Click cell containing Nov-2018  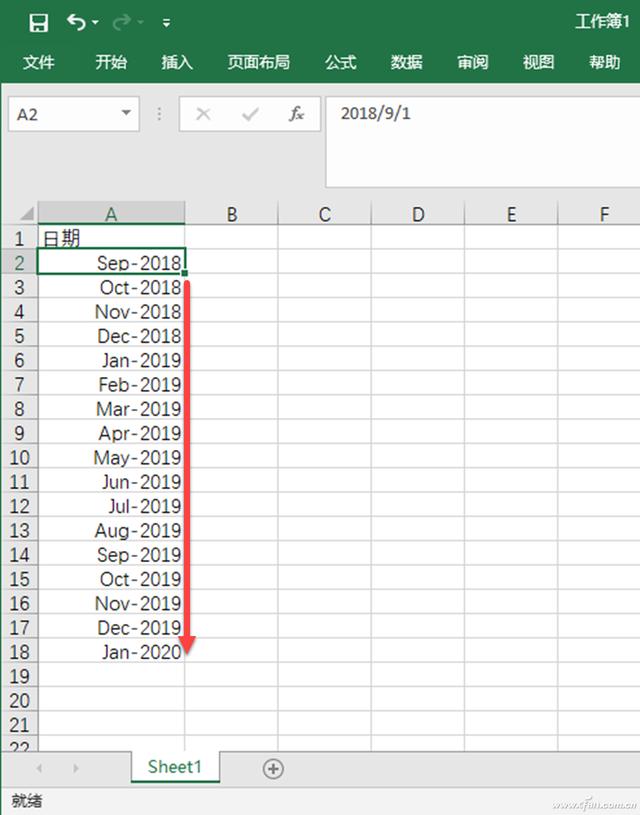pyautogui.click(x=111, y=311)
